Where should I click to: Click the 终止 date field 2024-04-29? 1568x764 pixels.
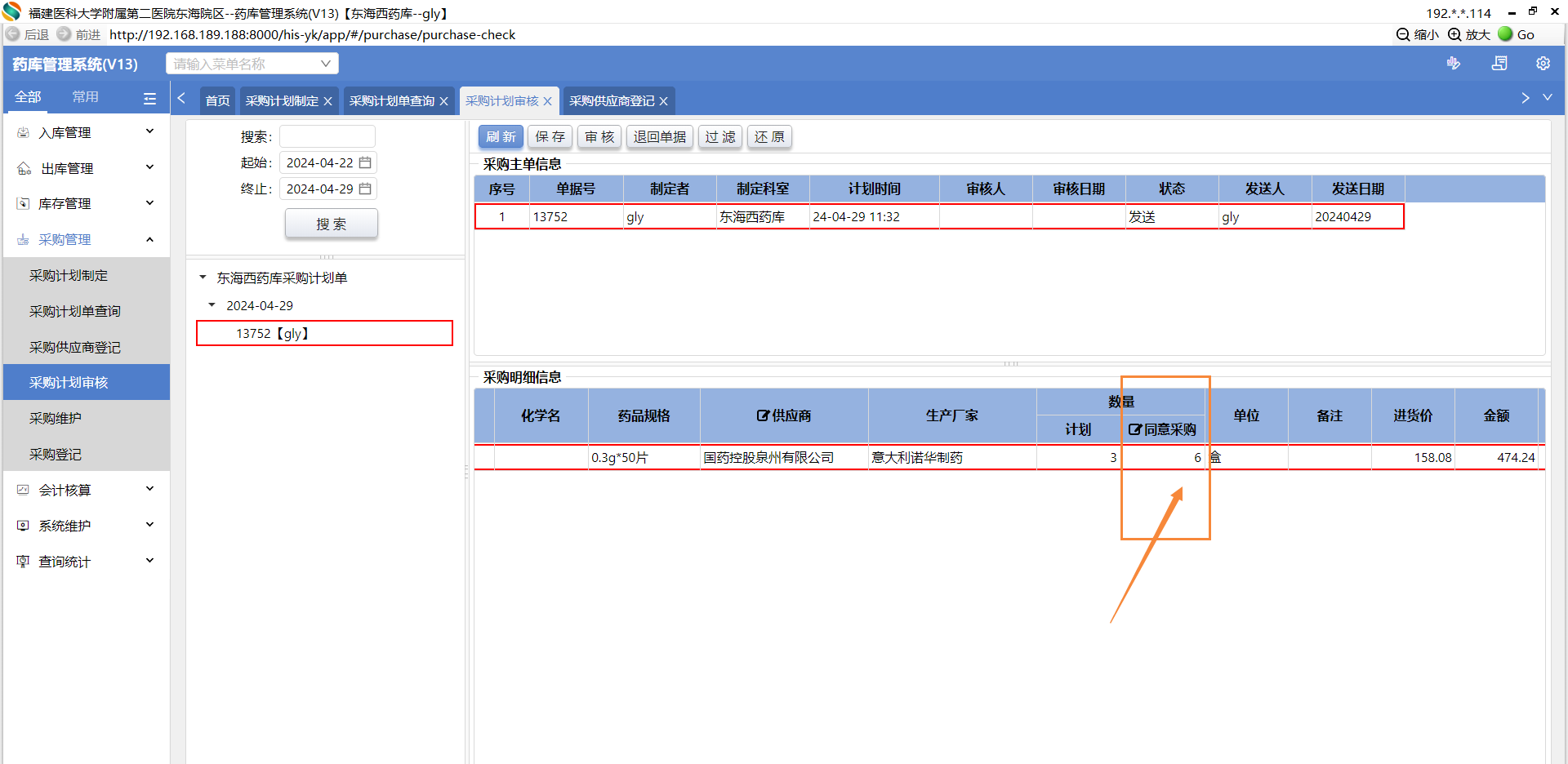click(x=327, y=189)
